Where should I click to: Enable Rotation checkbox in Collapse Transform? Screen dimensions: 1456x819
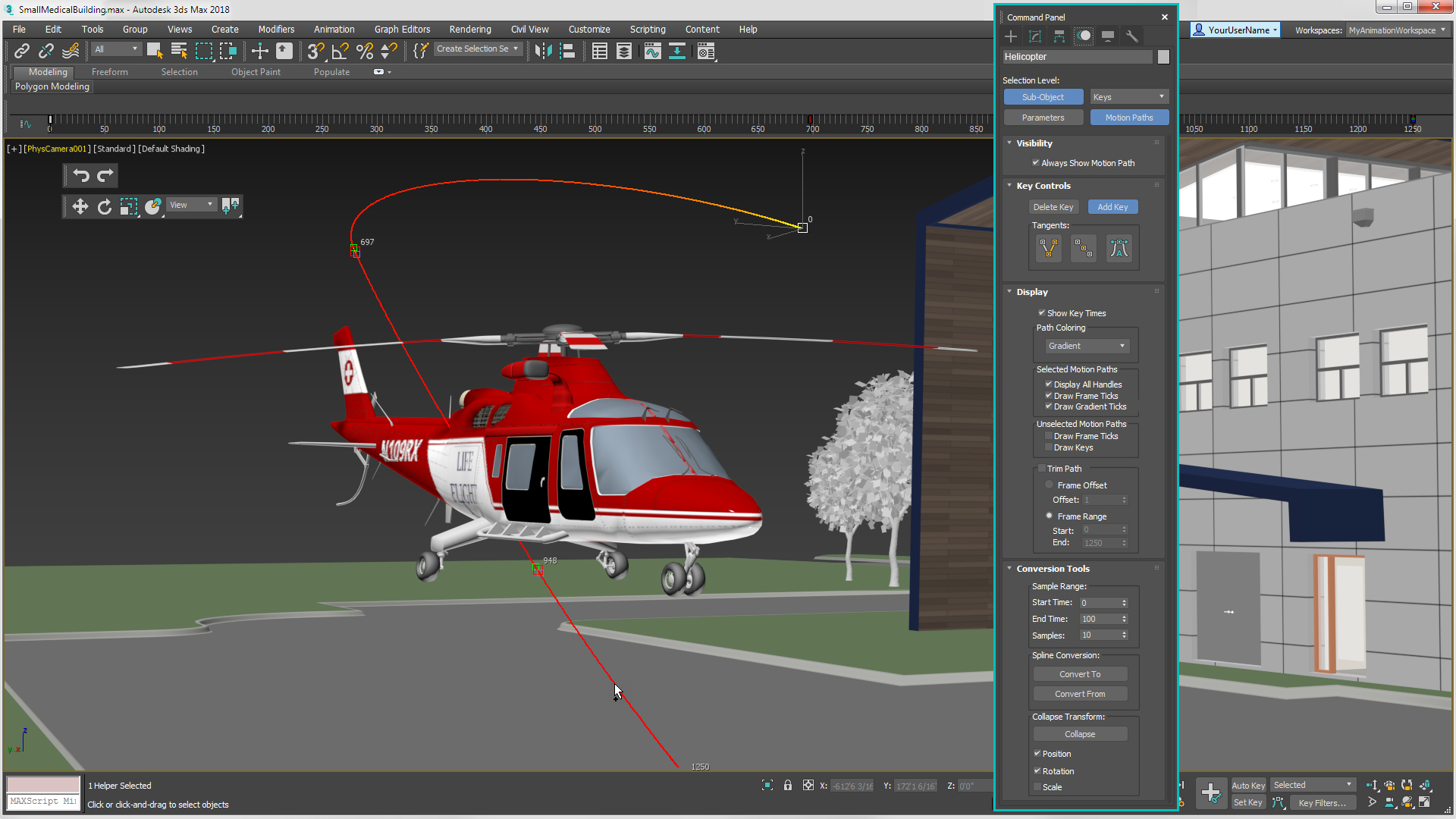point(1037,770)
